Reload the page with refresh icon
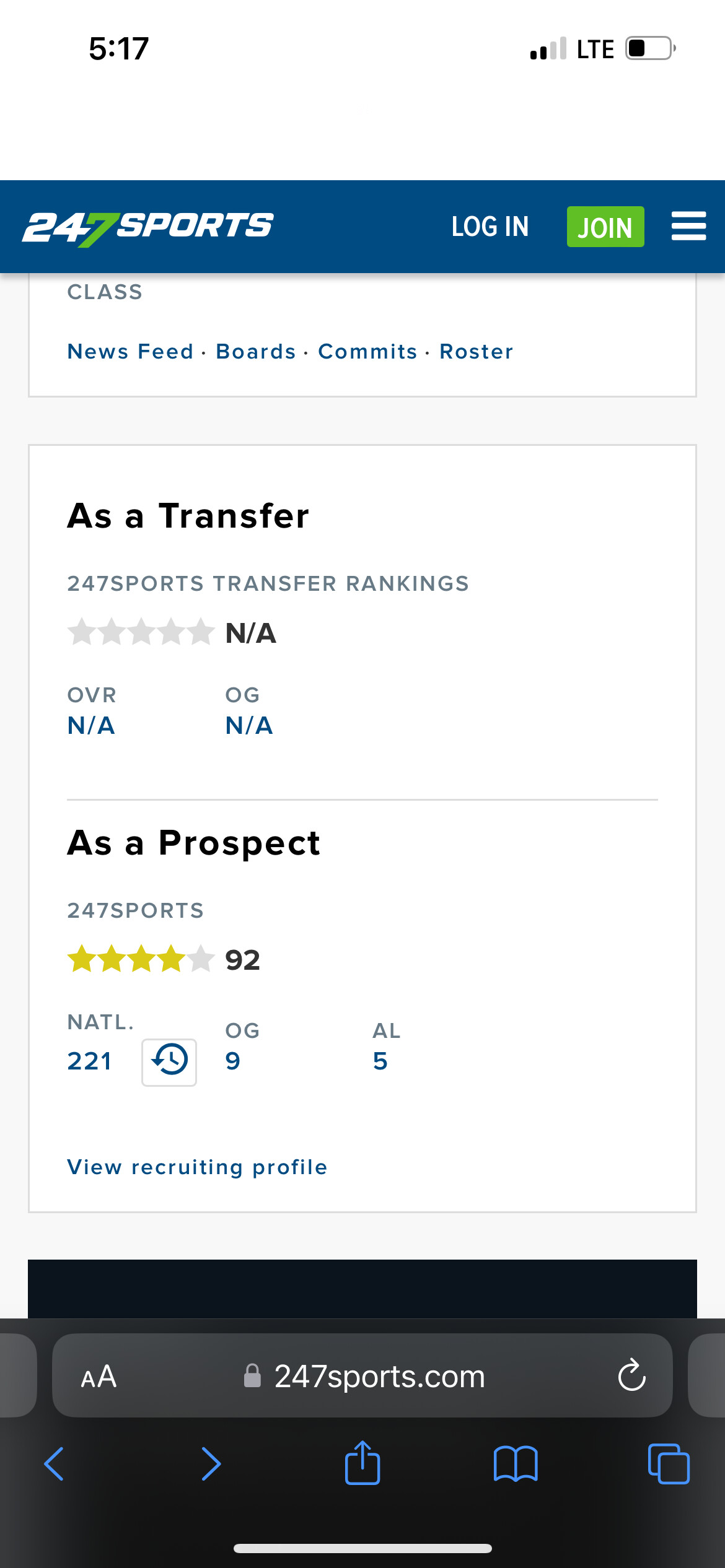The width and height of the screenshot is (725, 1568). (631, 1376)
